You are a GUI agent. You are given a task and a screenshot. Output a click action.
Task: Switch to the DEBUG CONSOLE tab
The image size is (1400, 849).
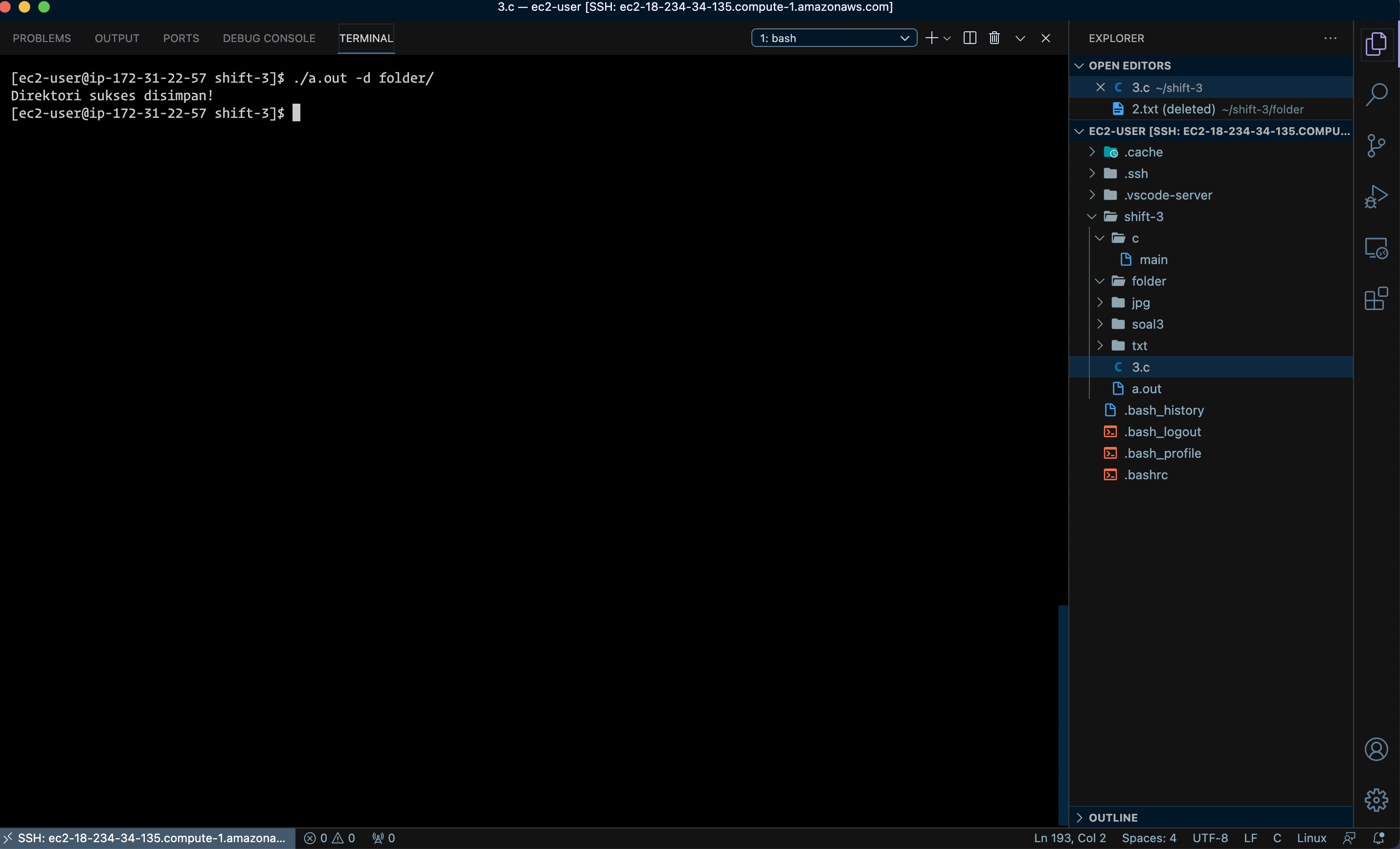click(269, 38)
